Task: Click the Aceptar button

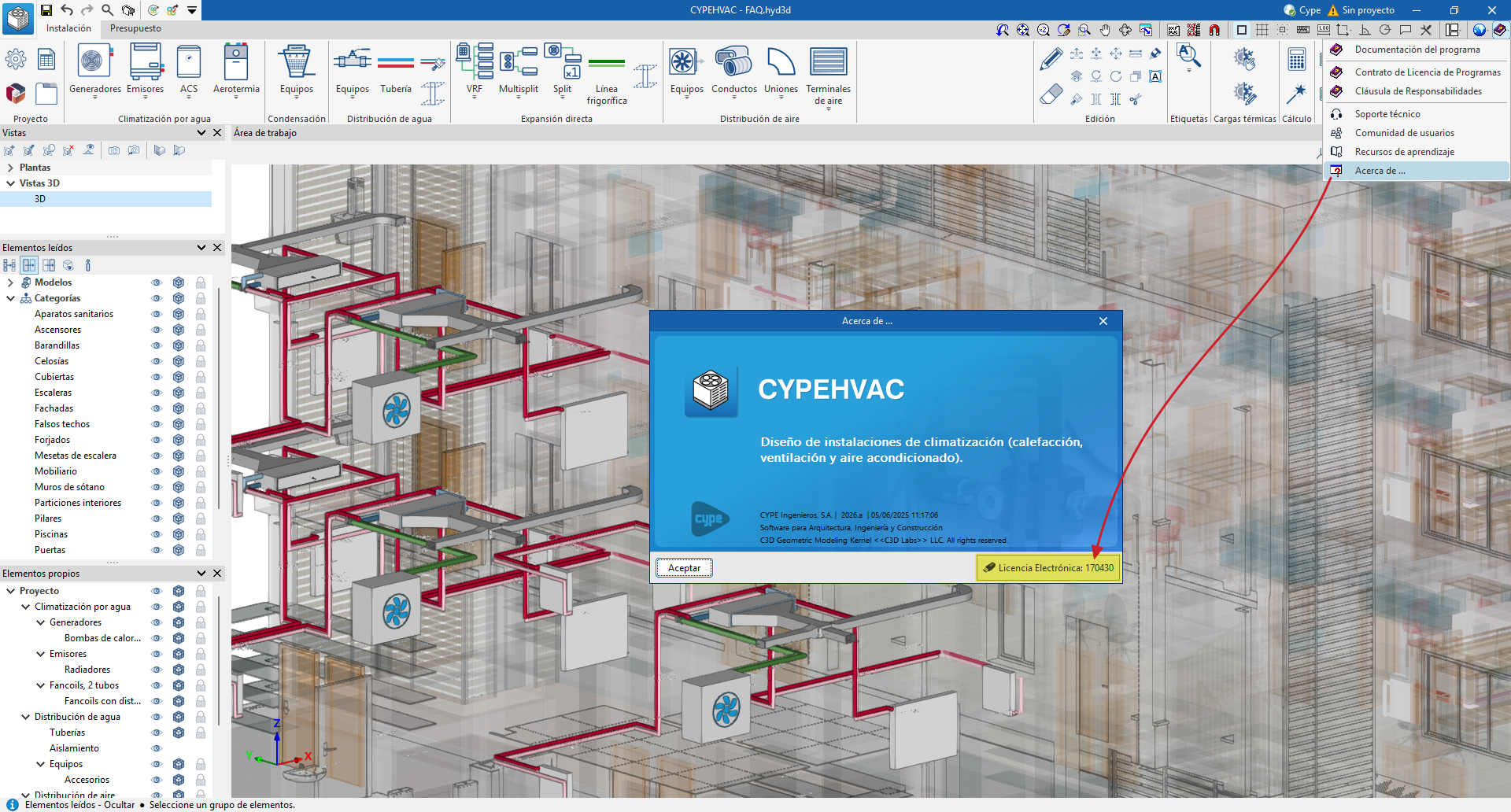Action: pos(684,568)
